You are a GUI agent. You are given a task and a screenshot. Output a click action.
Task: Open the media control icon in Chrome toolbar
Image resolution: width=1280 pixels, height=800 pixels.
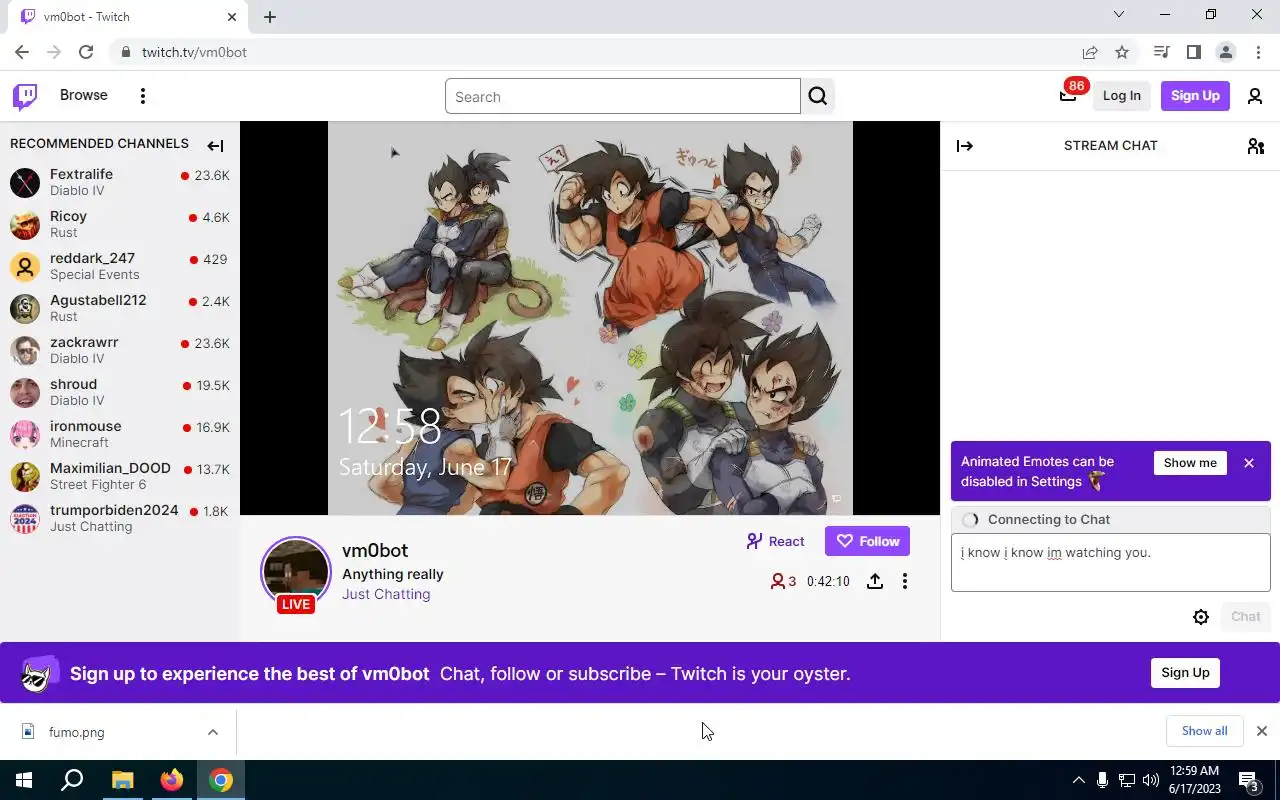click(1161, 52)
